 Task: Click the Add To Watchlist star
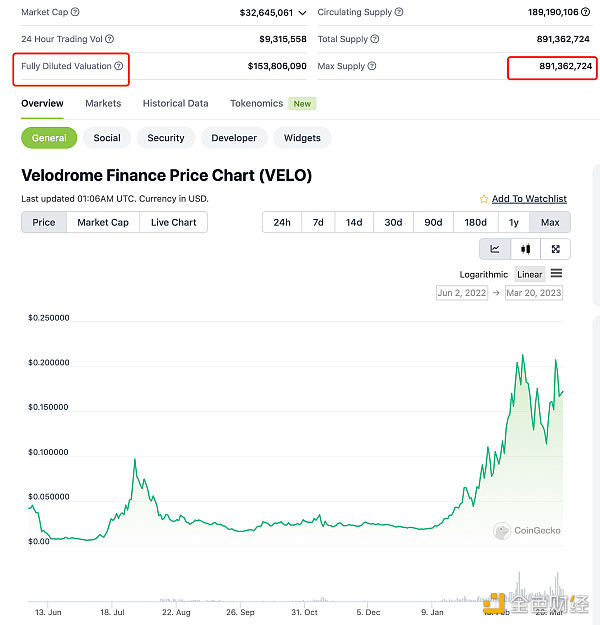(x=484, y=199)
